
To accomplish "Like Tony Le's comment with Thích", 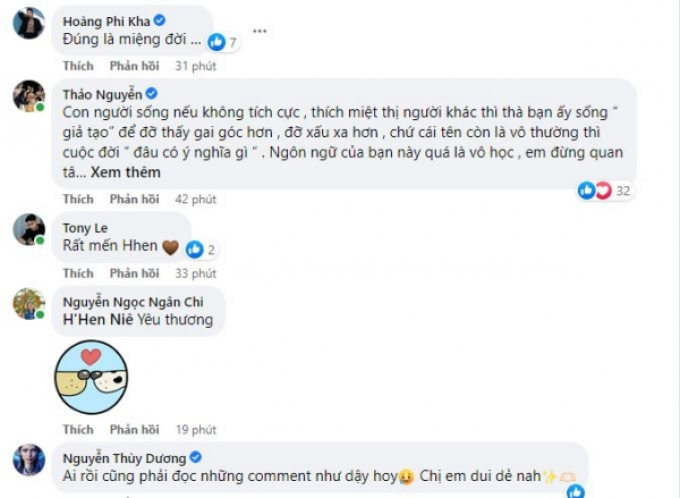I will click(78, 273).
